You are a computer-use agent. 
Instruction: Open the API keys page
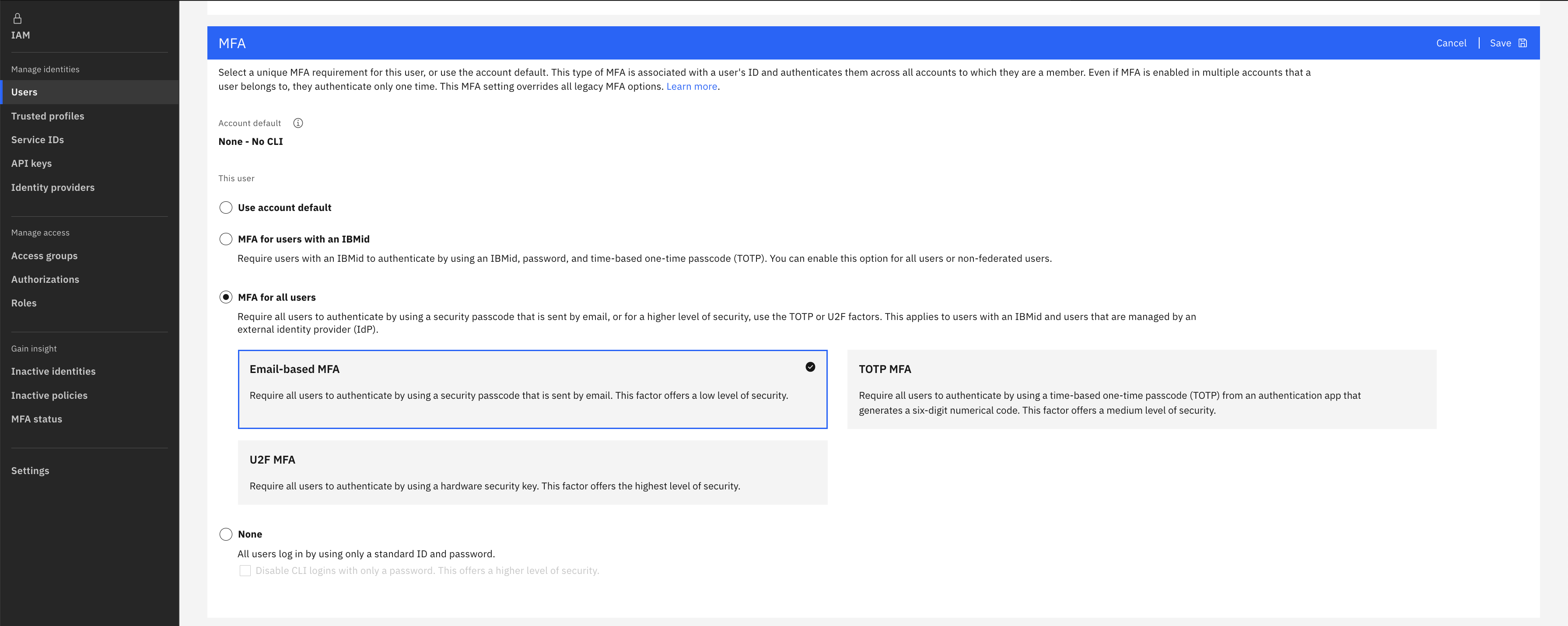31,163
